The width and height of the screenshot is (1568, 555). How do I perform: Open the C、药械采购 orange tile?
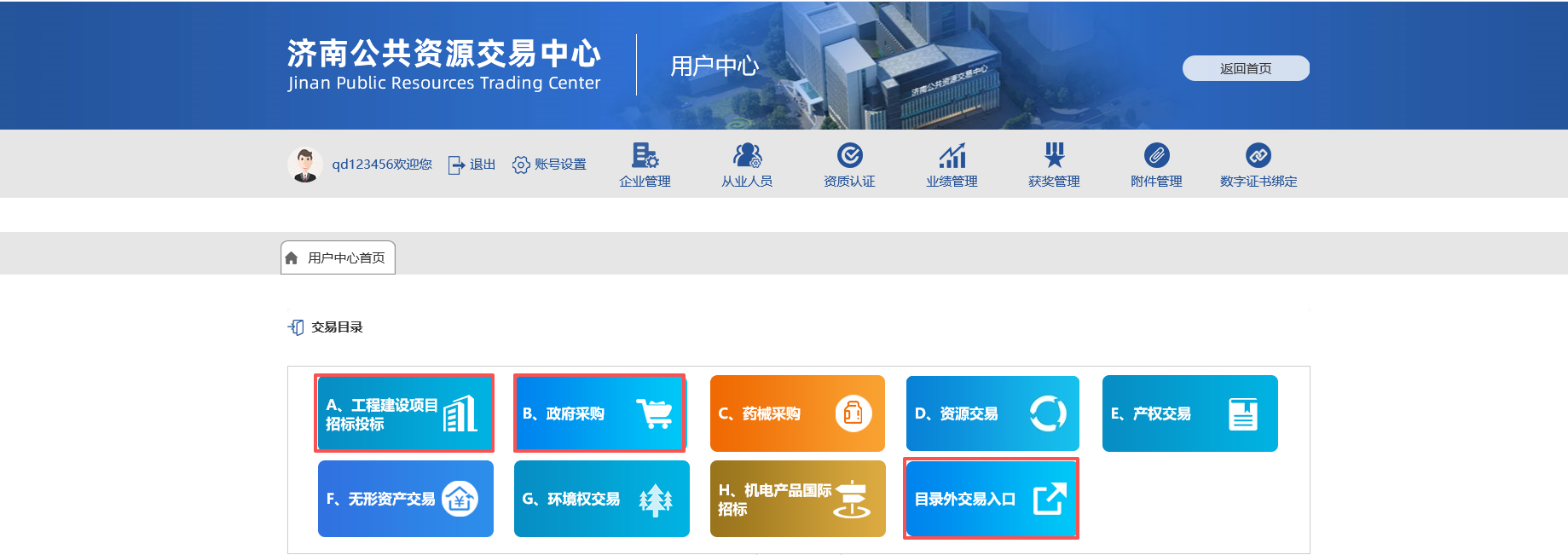797,413
